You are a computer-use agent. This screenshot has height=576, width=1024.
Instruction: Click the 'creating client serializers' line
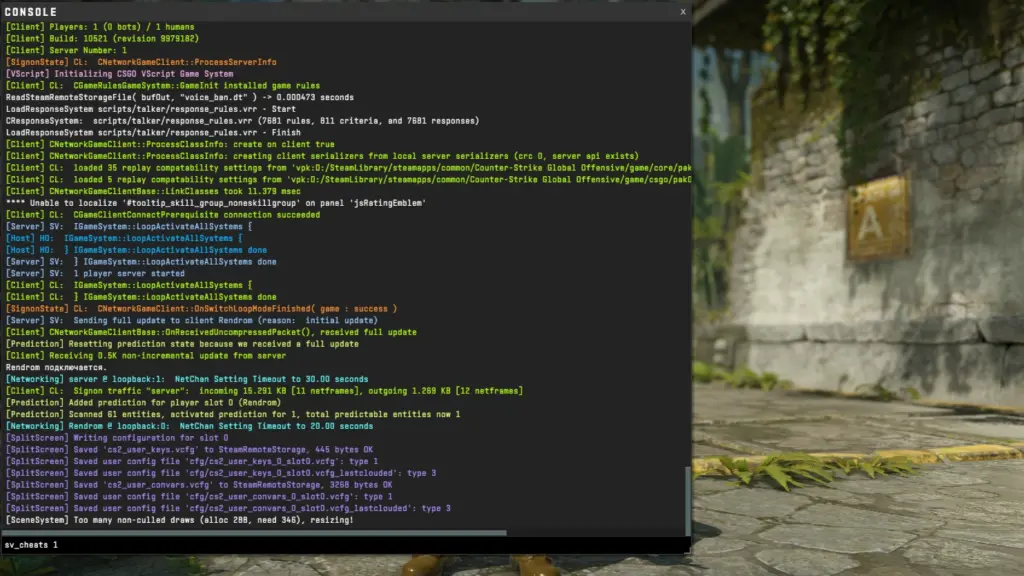tap(322, 156)
